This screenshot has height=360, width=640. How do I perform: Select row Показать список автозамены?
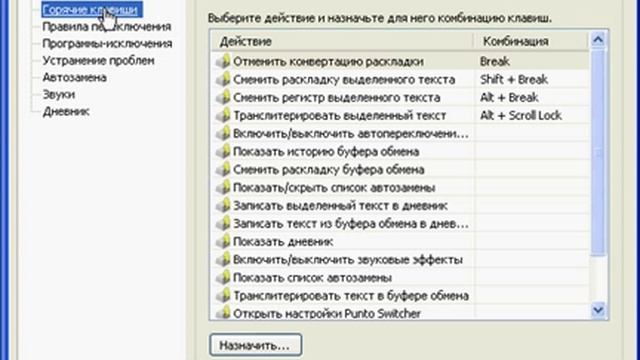[400, 278]
